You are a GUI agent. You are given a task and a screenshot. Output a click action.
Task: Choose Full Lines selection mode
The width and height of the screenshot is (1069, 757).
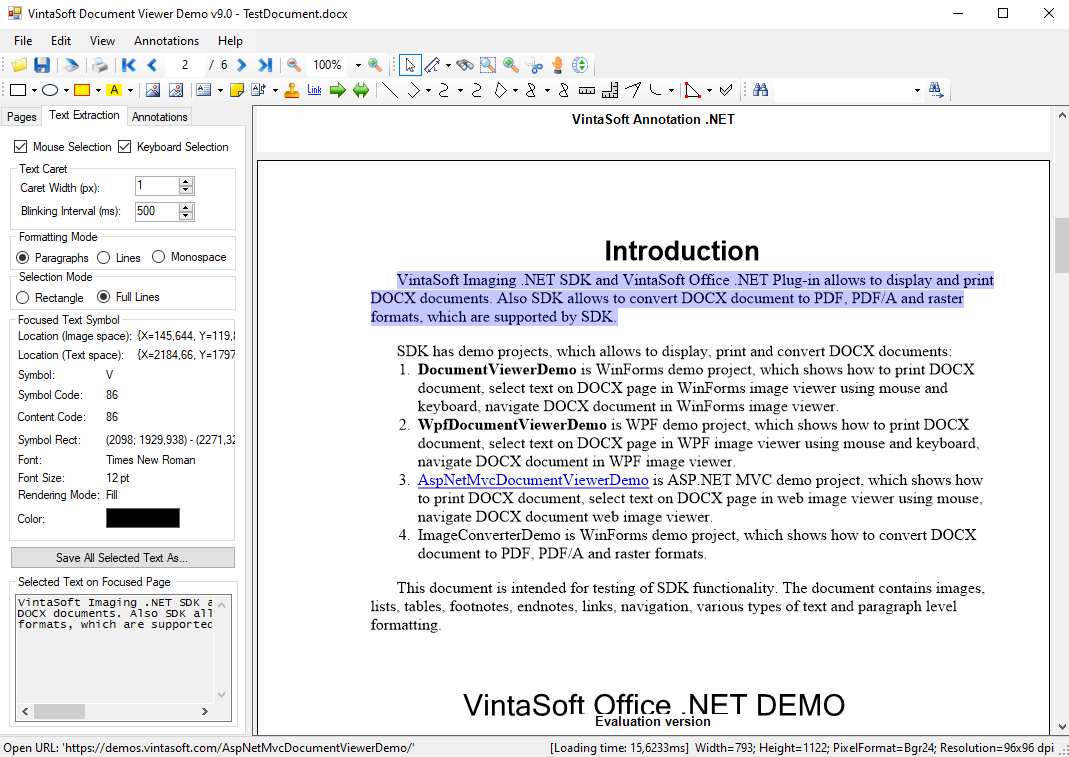(104, 297)
